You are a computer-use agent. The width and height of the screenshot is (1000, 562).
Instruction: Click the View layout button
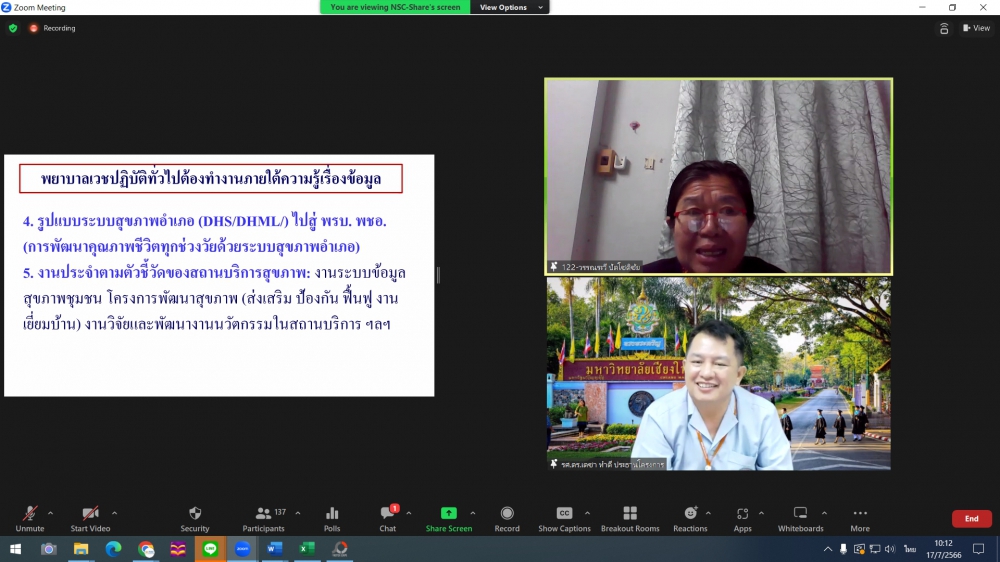click(x=976, y=28)
